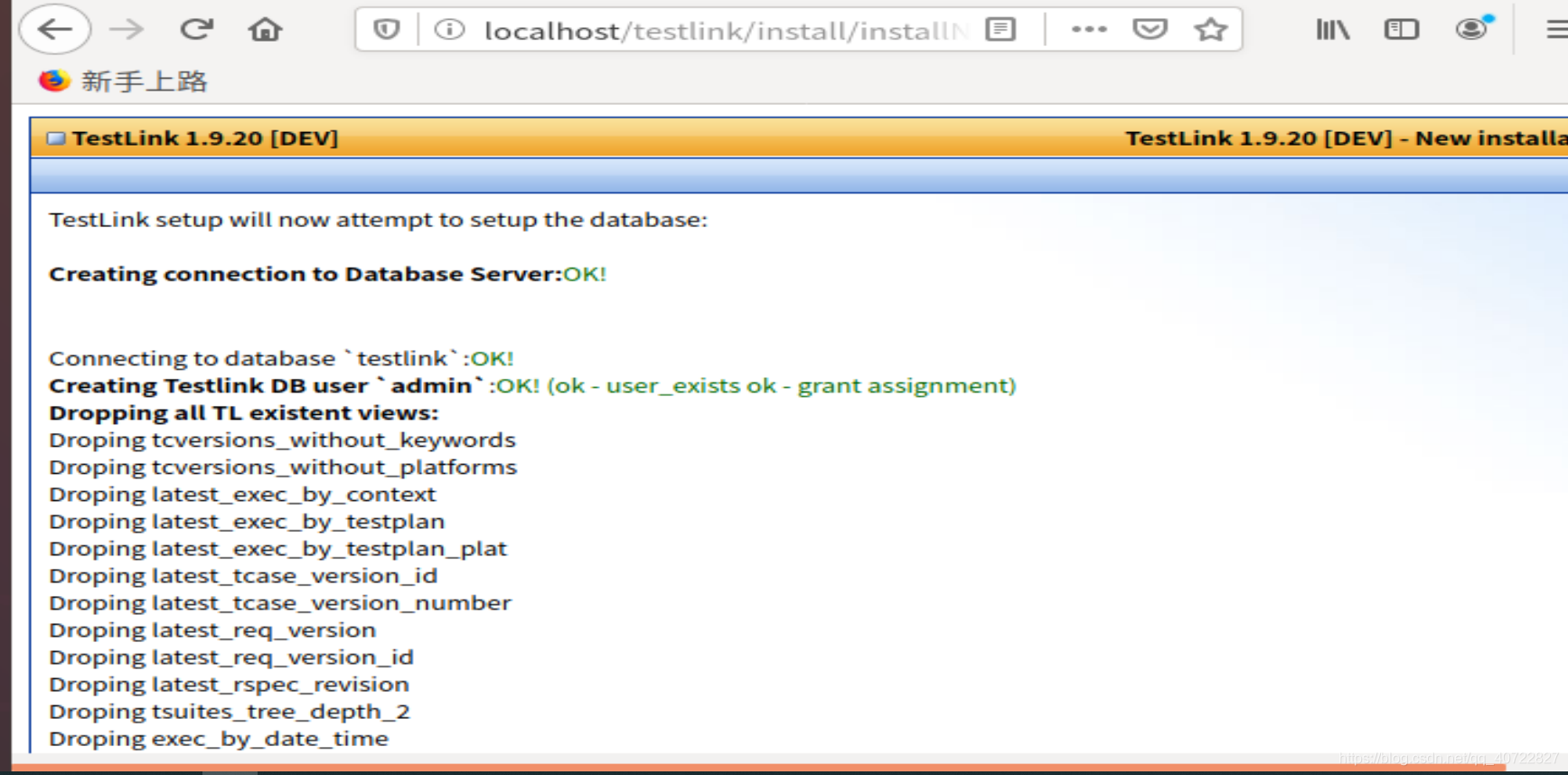Click the Firefox logo beside 新手上路
The width and height of the screenshot is (1568, 775).
(x=54, y=80)
